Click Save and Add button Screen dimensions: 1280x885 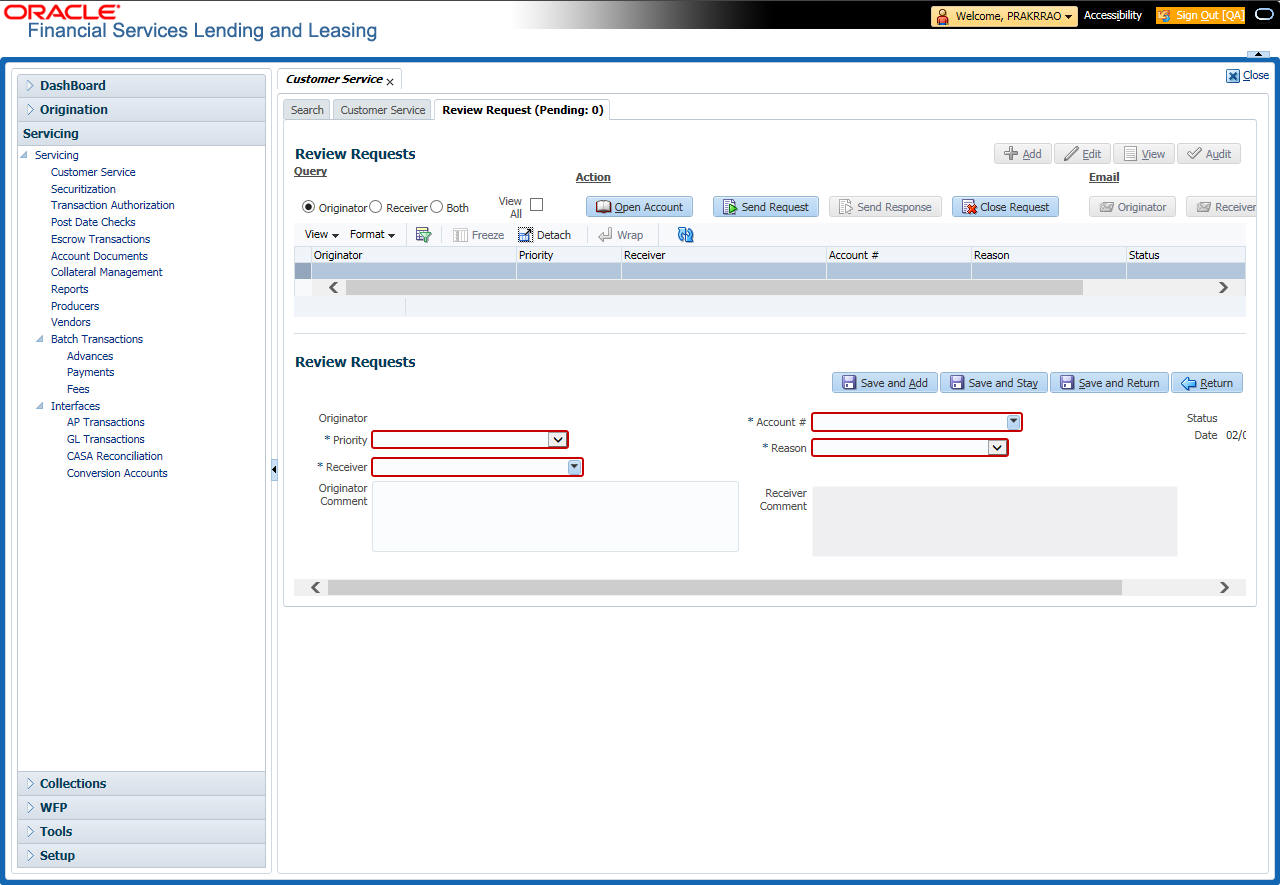[884, 383]
